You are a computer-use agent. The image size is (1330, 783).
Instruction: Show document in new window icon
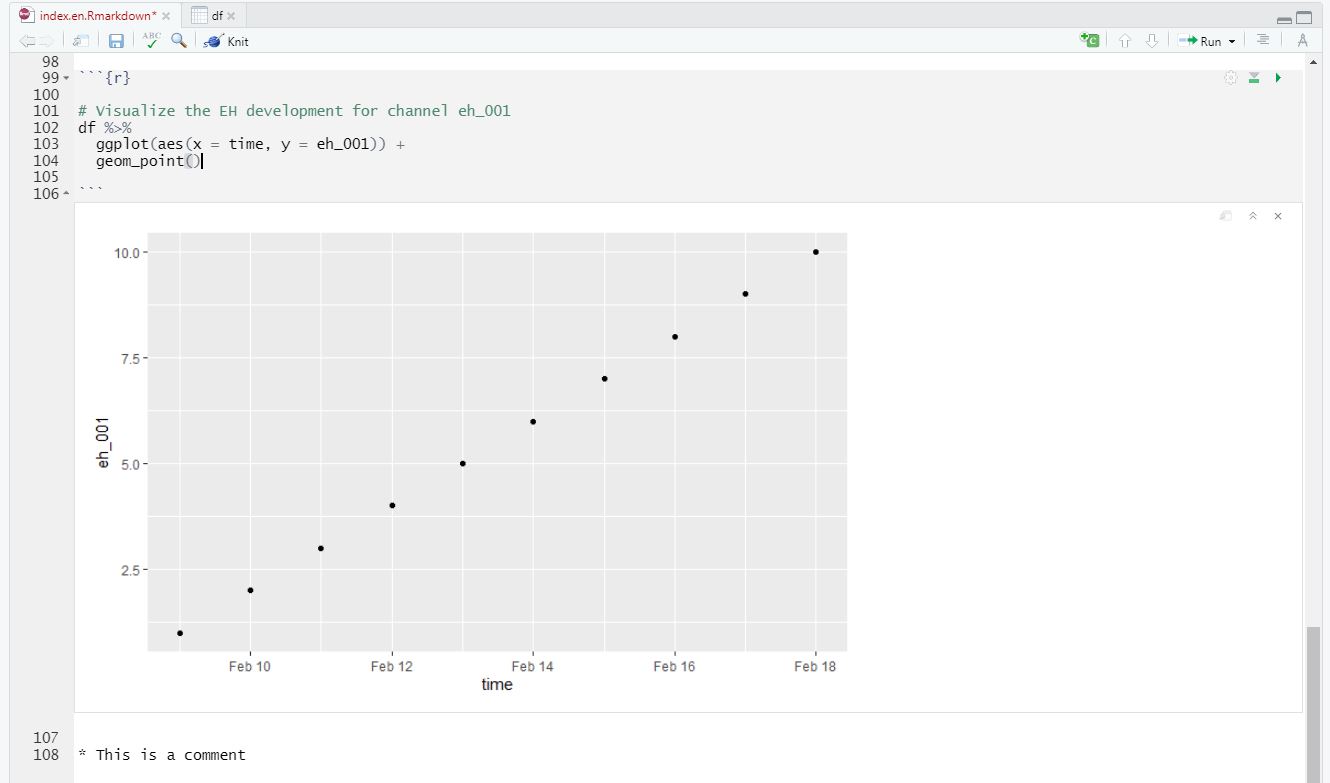pos(82,41)
